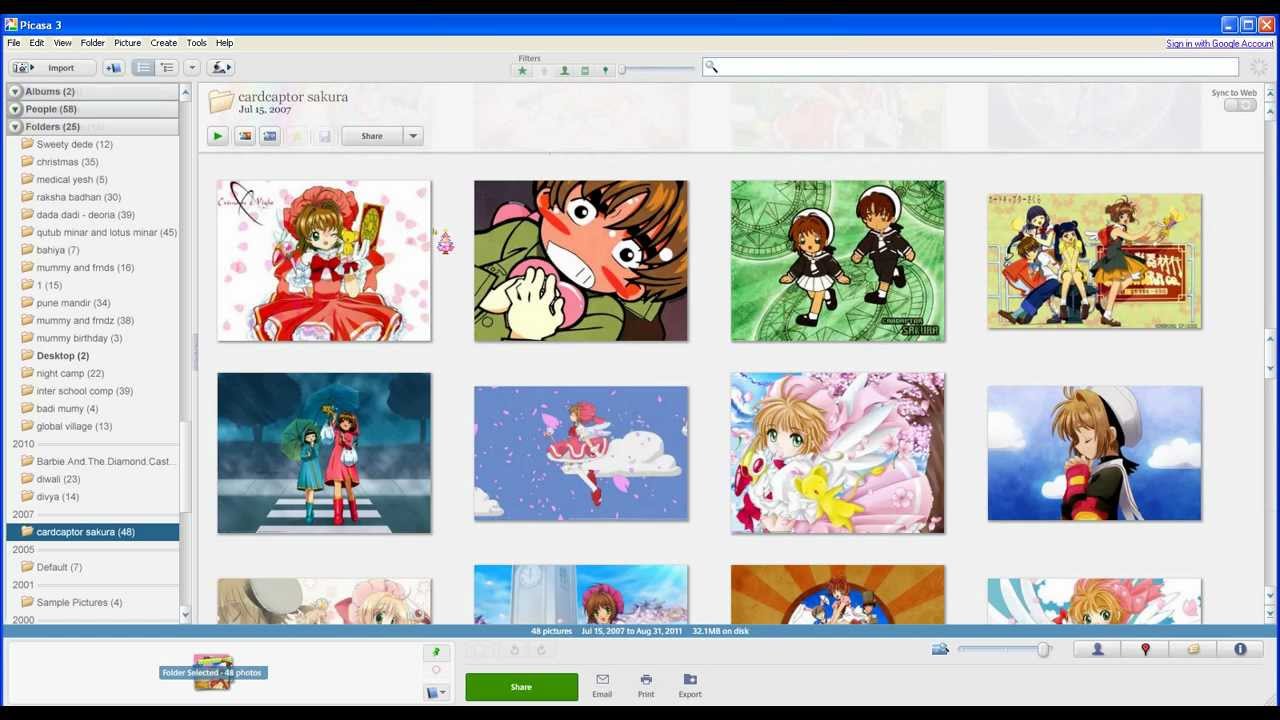This screenshot has height=720, width=1280.
Task: Click the Share button in folder header
Action: tap(372, 136)
